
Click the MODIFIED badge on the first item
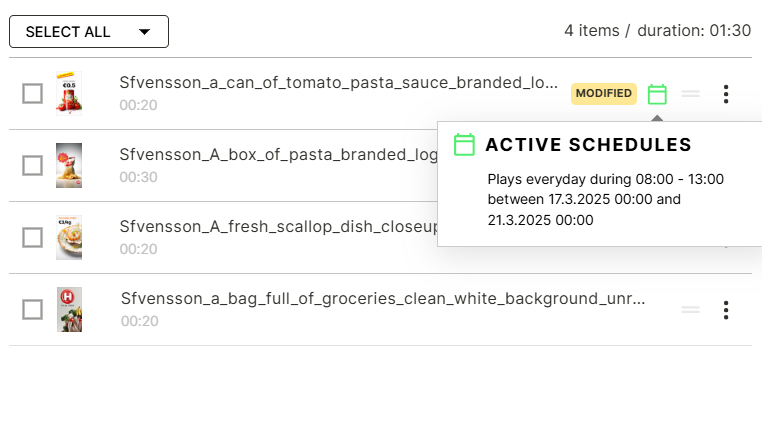tap(604, 93)
